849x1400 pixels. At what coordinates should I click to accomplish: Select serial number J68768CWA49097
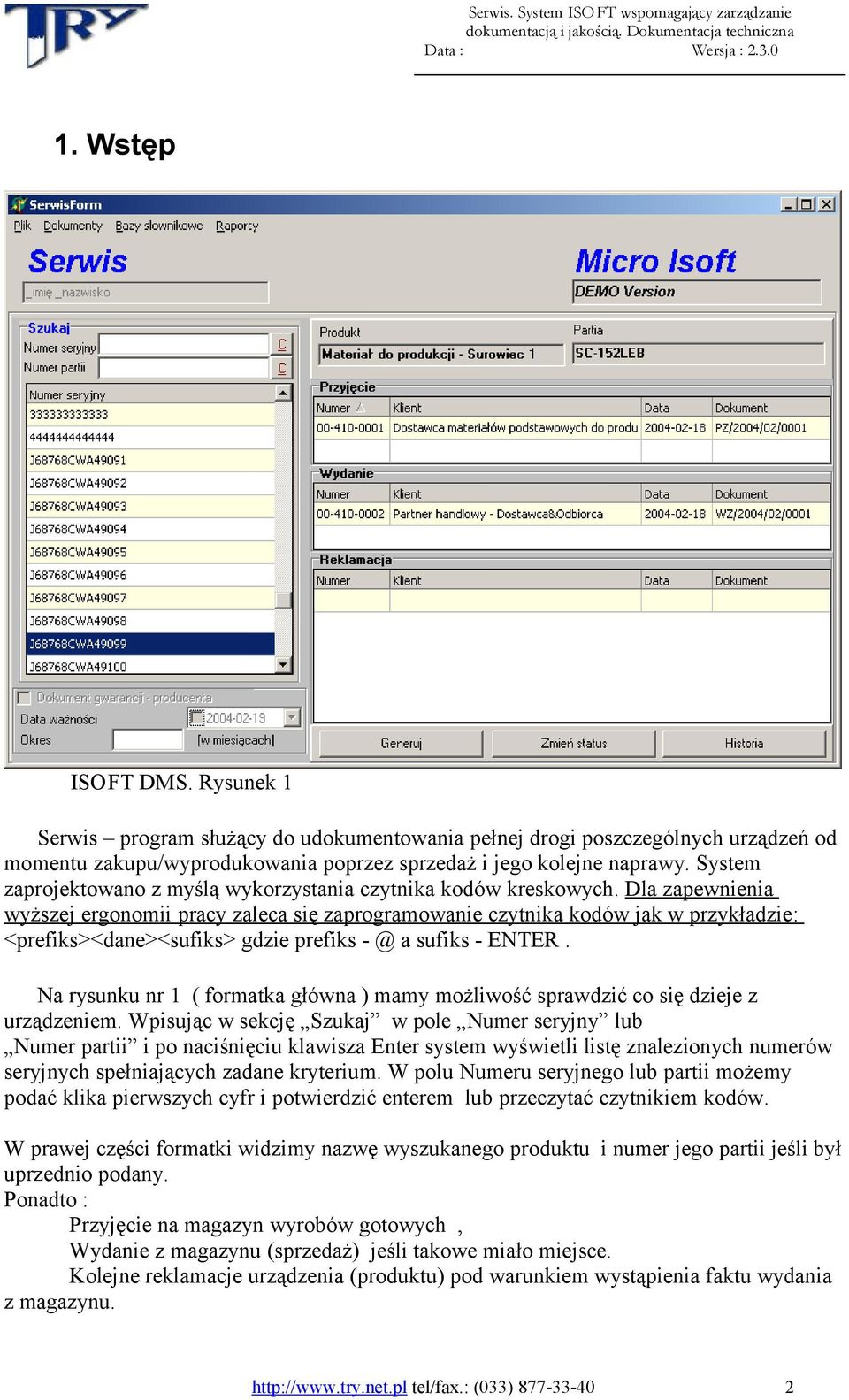tap(150, 598)
